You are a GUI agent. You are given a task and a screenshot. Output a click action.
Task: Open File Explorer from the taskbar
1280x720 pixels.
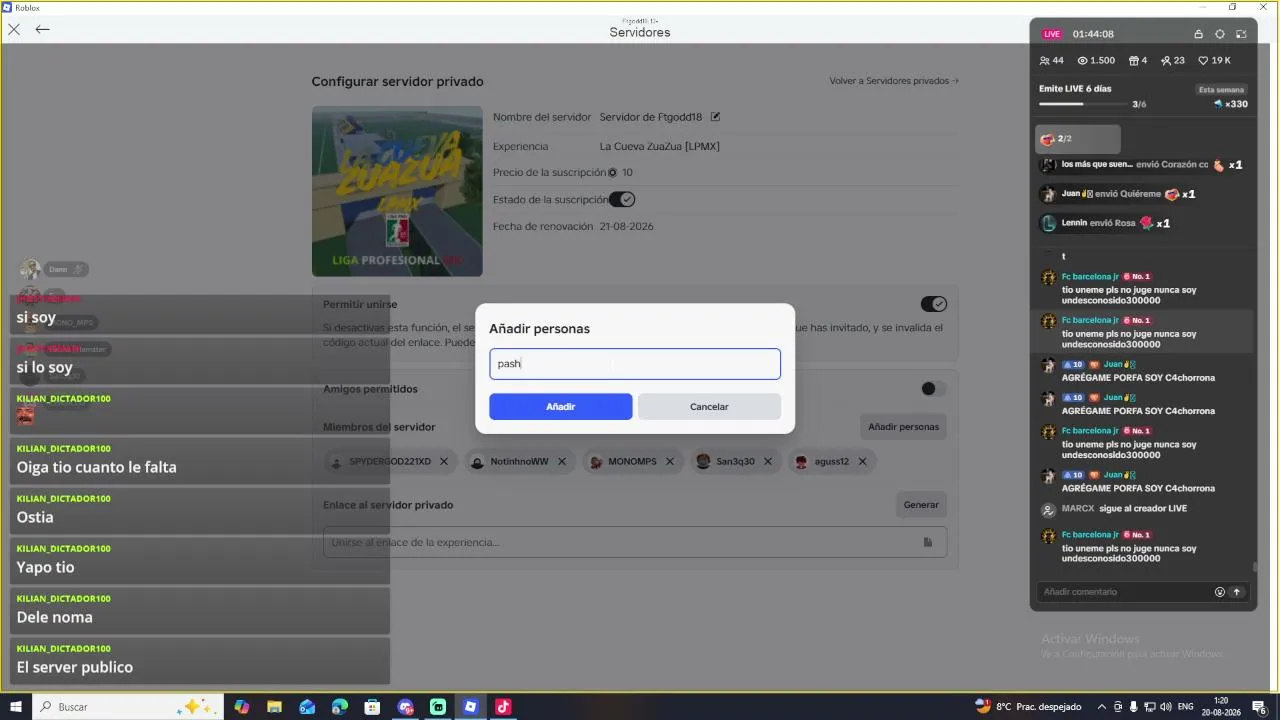(274, 707)
